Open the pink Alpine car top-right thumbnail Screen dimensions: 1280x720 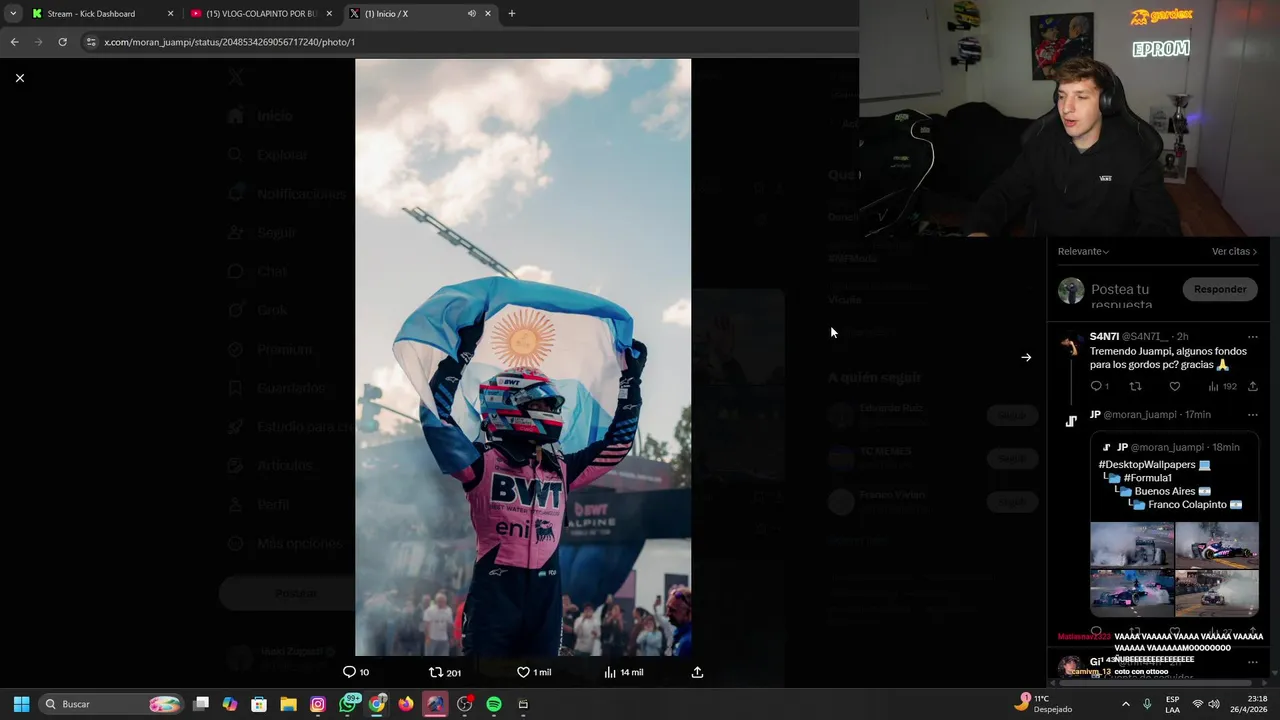coord(1217,544)
